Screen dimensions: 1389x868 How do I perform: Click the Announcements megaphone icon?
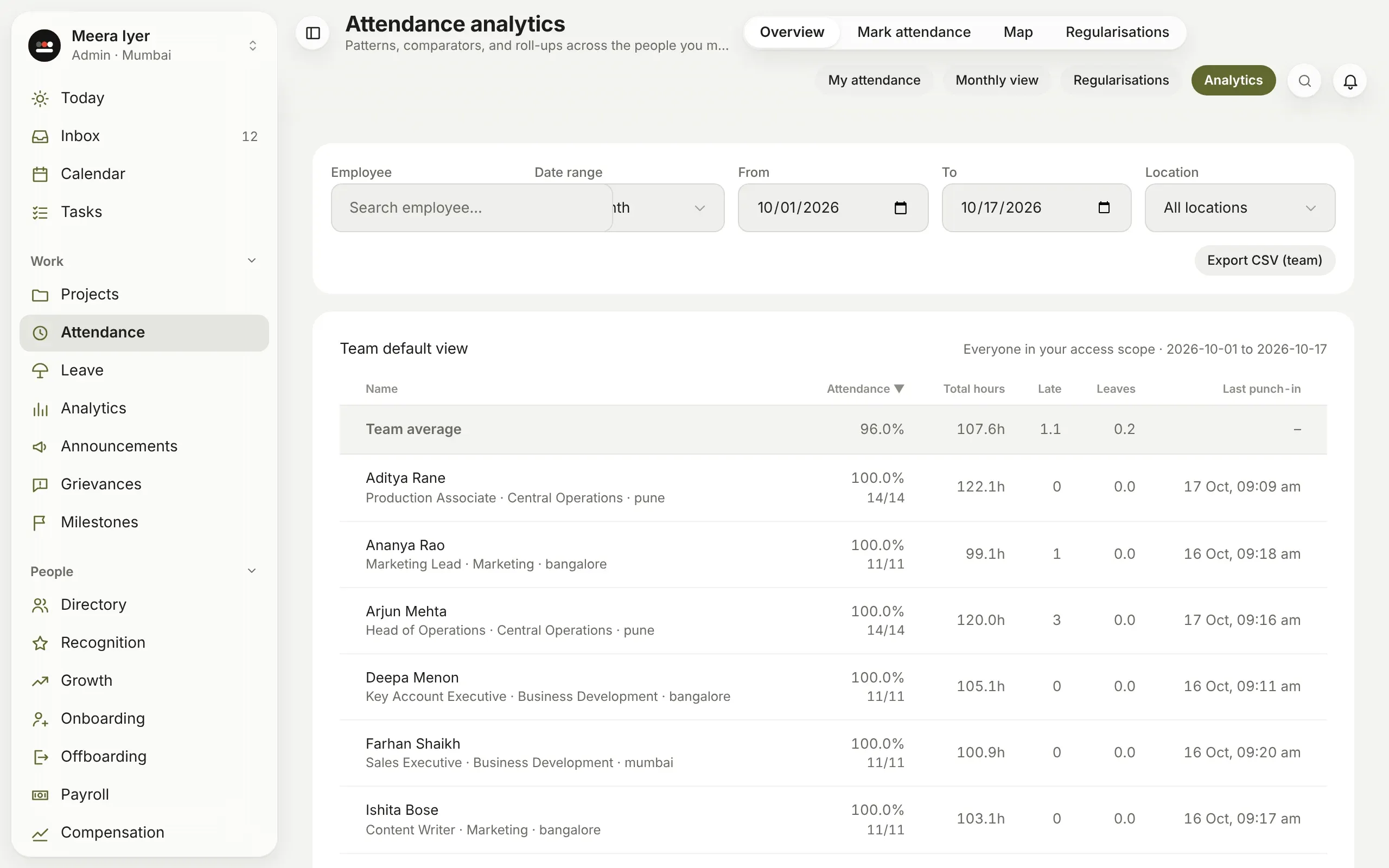click(x=40, y=446)
